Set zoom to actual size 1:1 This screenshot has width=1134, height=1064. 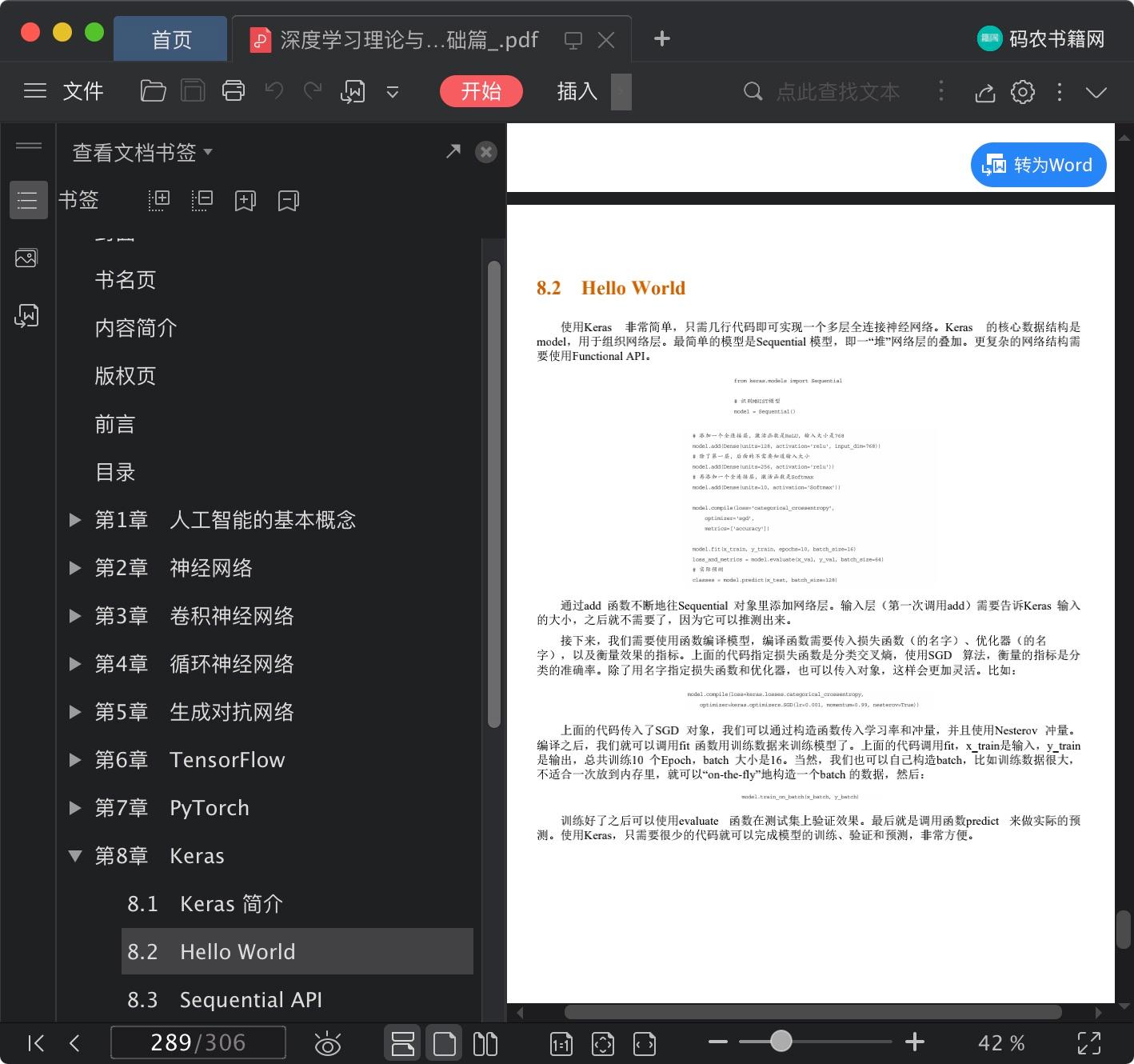(561, 1043)
